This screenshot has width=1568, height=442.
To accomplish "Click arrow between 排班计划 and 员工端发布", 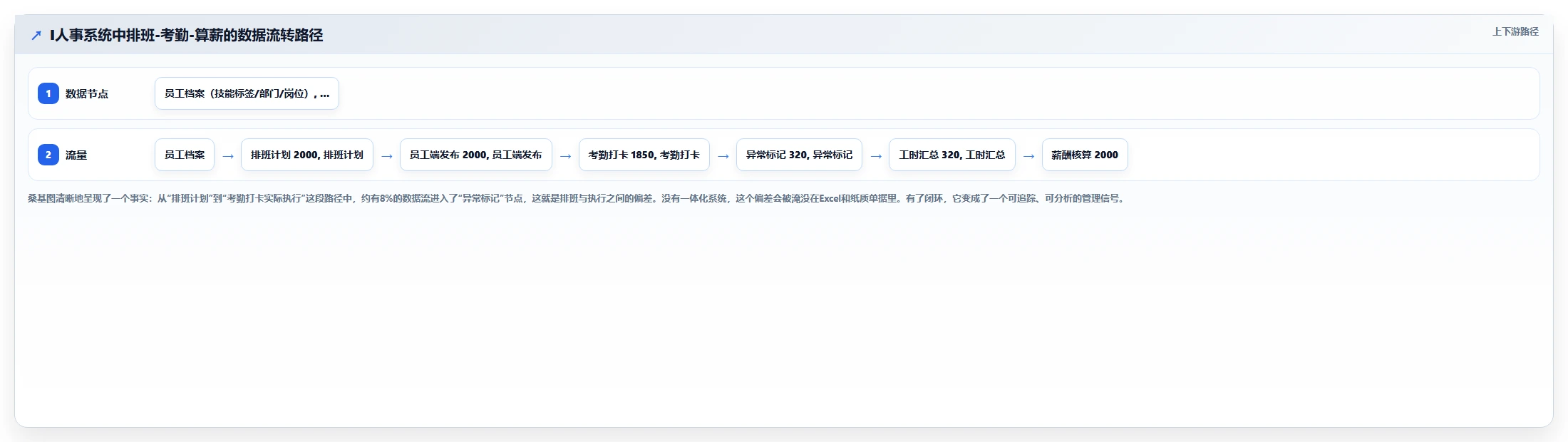I will 387,156.
